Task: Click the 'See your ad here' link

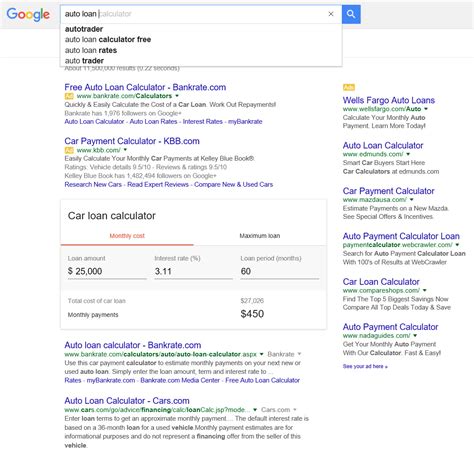Action: coord(365,366)
